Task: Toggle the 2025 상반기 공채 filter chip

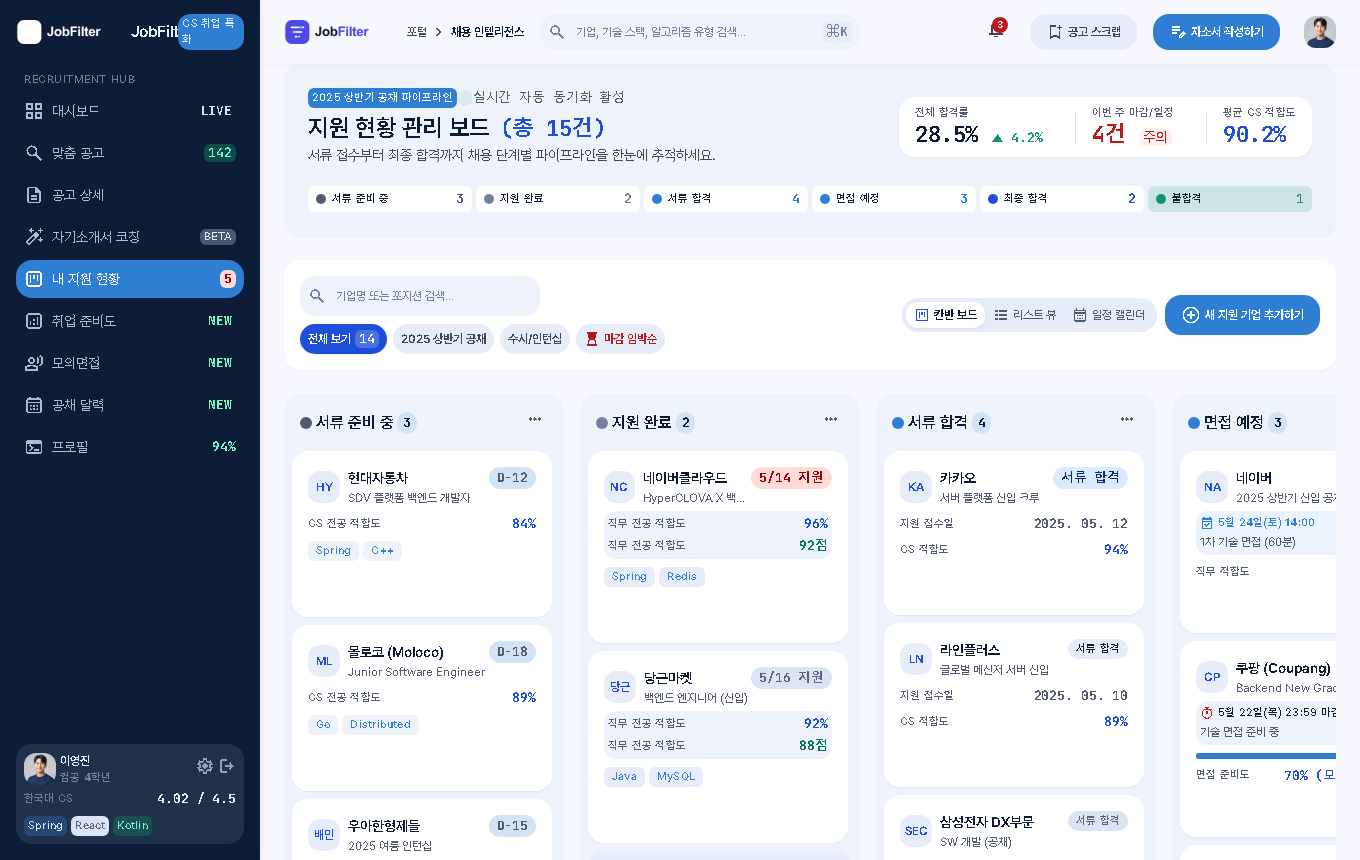Action: (x=443, y=339)
